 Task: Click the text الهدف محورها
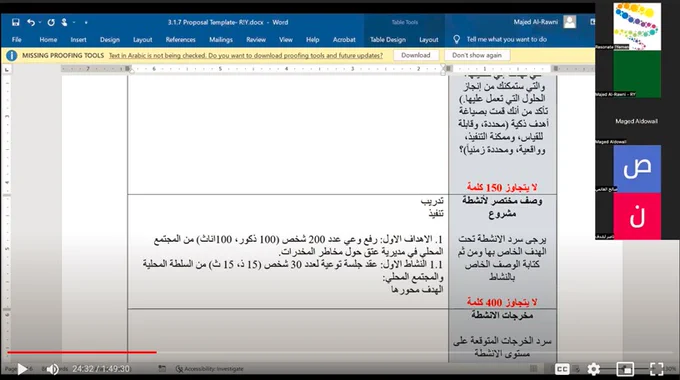(417, 289)
